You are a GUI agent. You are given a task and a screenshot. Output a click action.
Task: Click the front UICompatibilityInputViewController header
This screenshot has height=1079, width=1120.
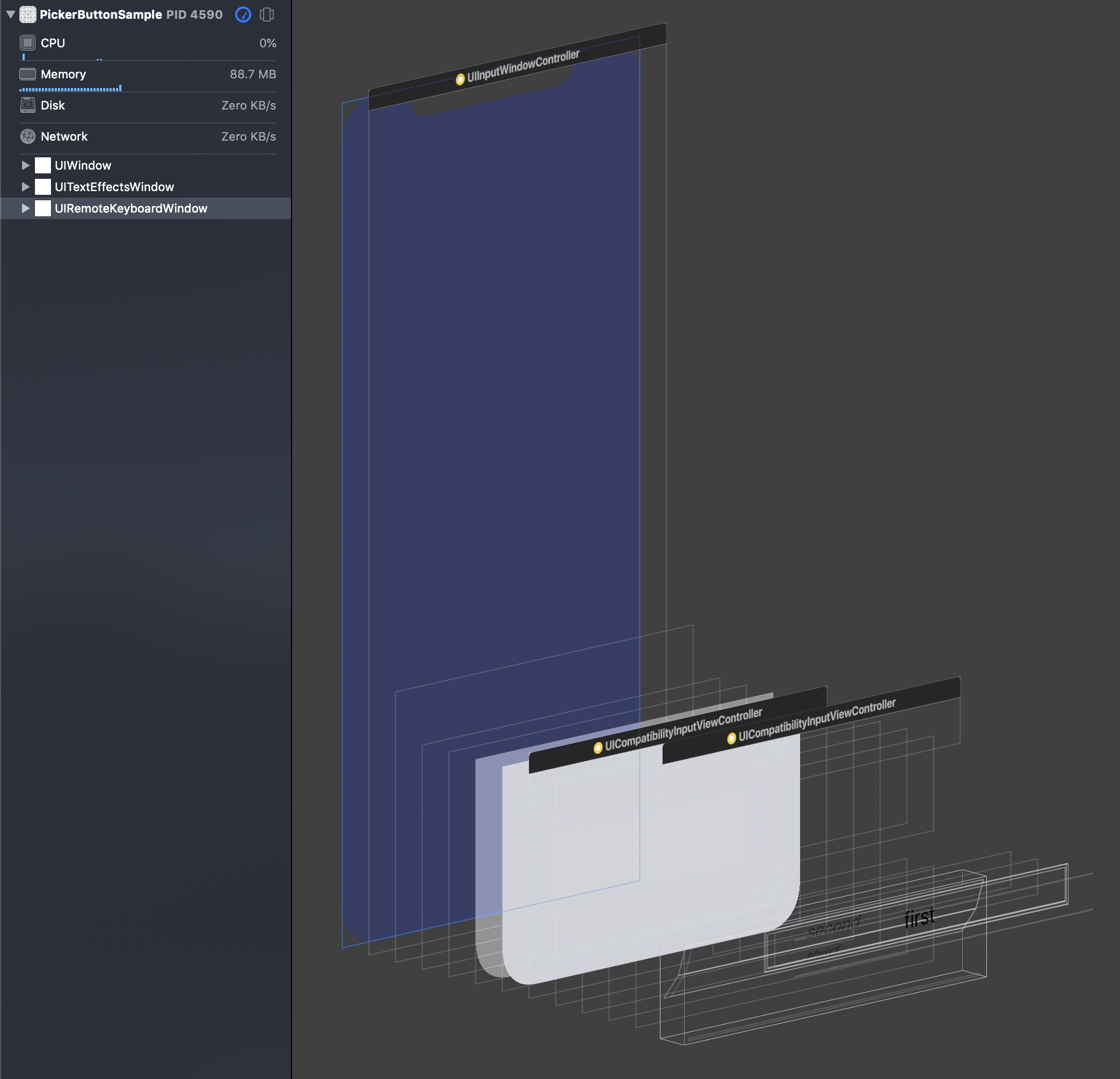(811, 721)
